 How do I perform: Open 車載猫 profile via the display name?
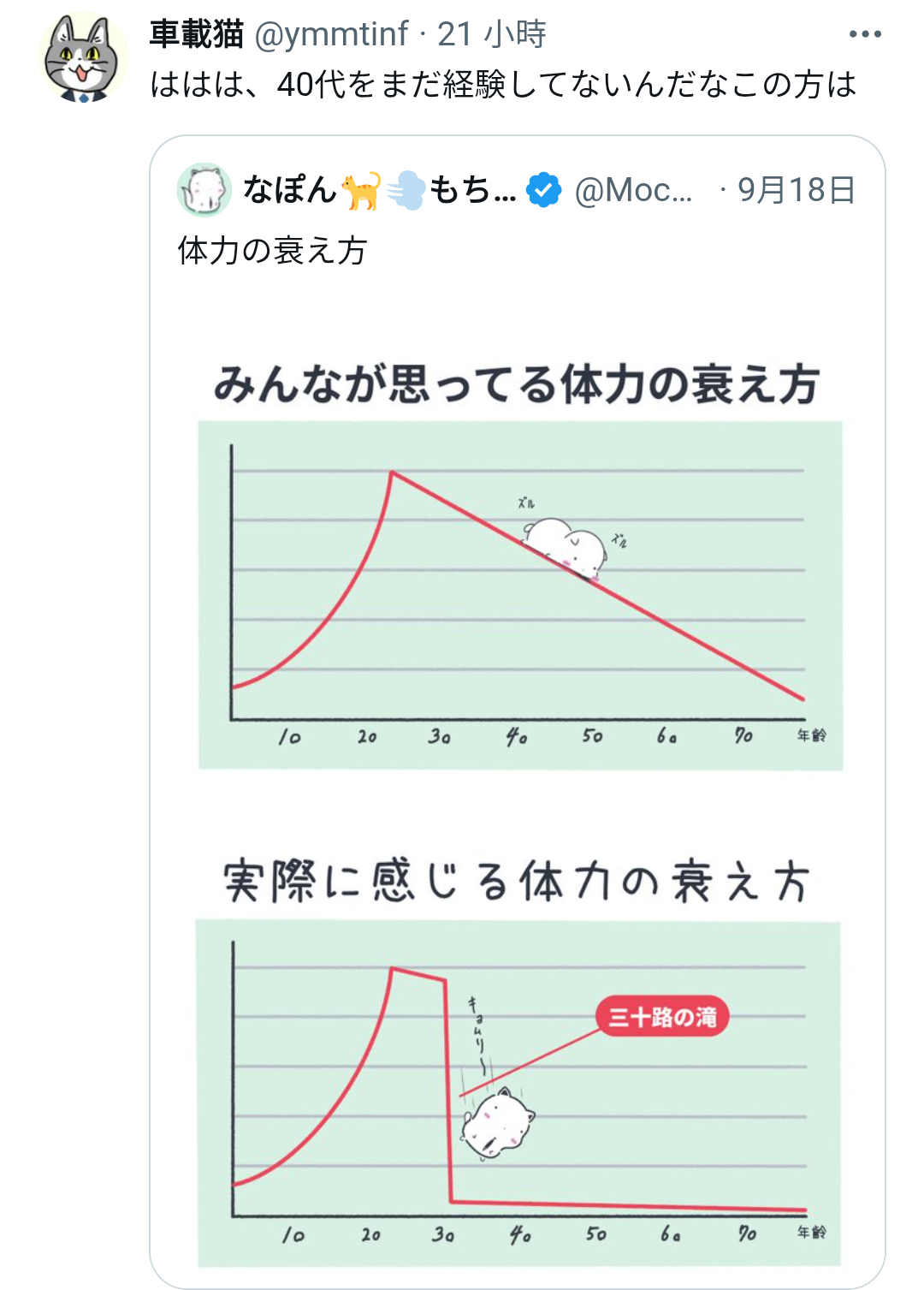coord(197,34)
